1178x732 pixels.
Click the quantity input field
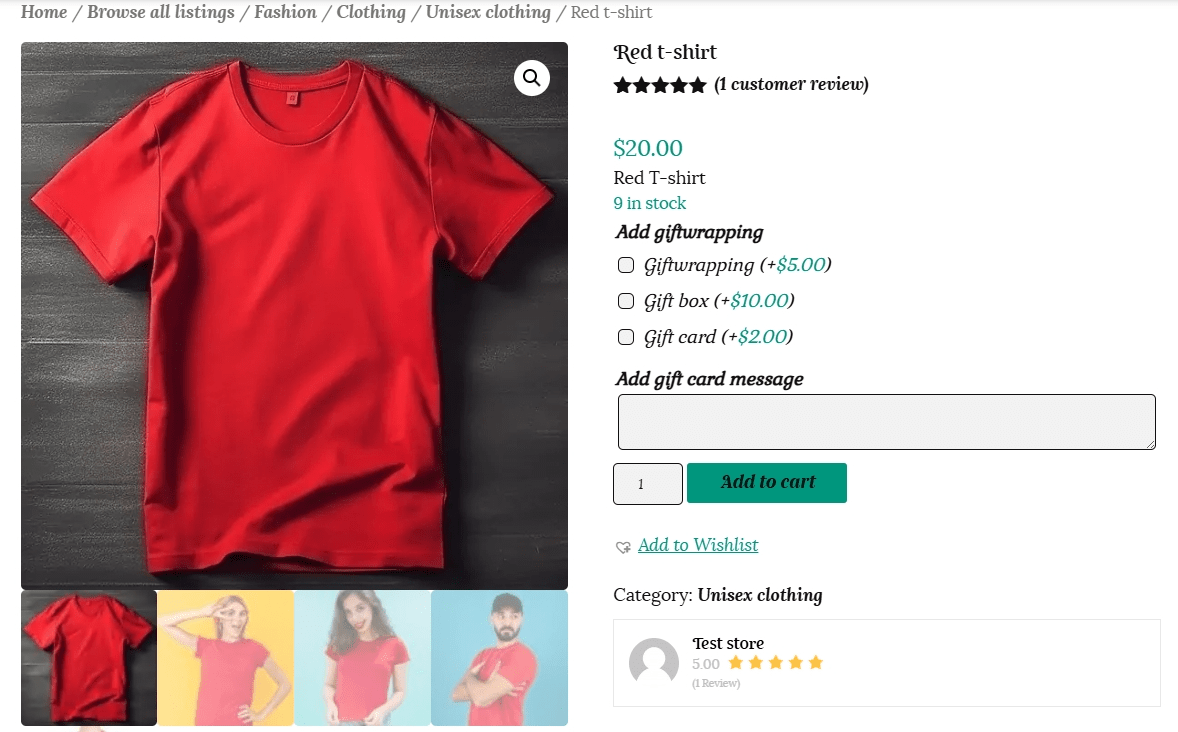coord(647,484)
